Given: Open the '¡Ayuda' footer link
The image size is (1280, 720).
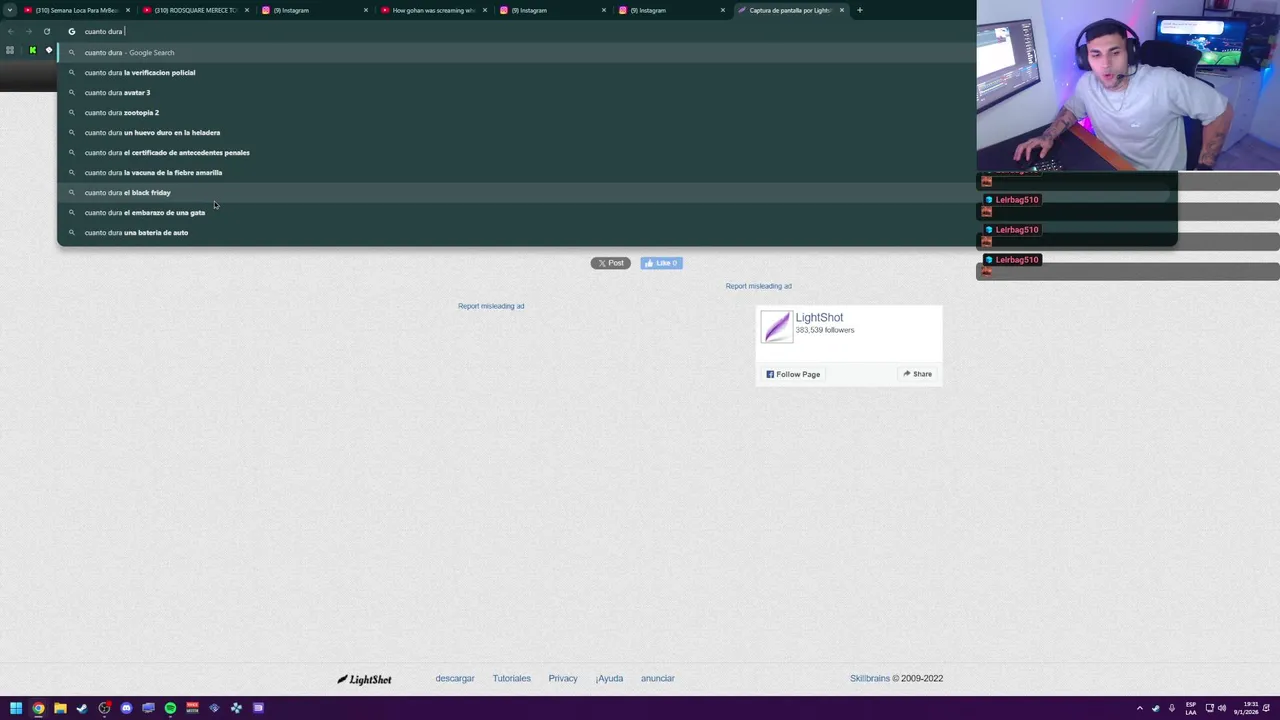Looking at the screenshot, I should click(609, 678).
